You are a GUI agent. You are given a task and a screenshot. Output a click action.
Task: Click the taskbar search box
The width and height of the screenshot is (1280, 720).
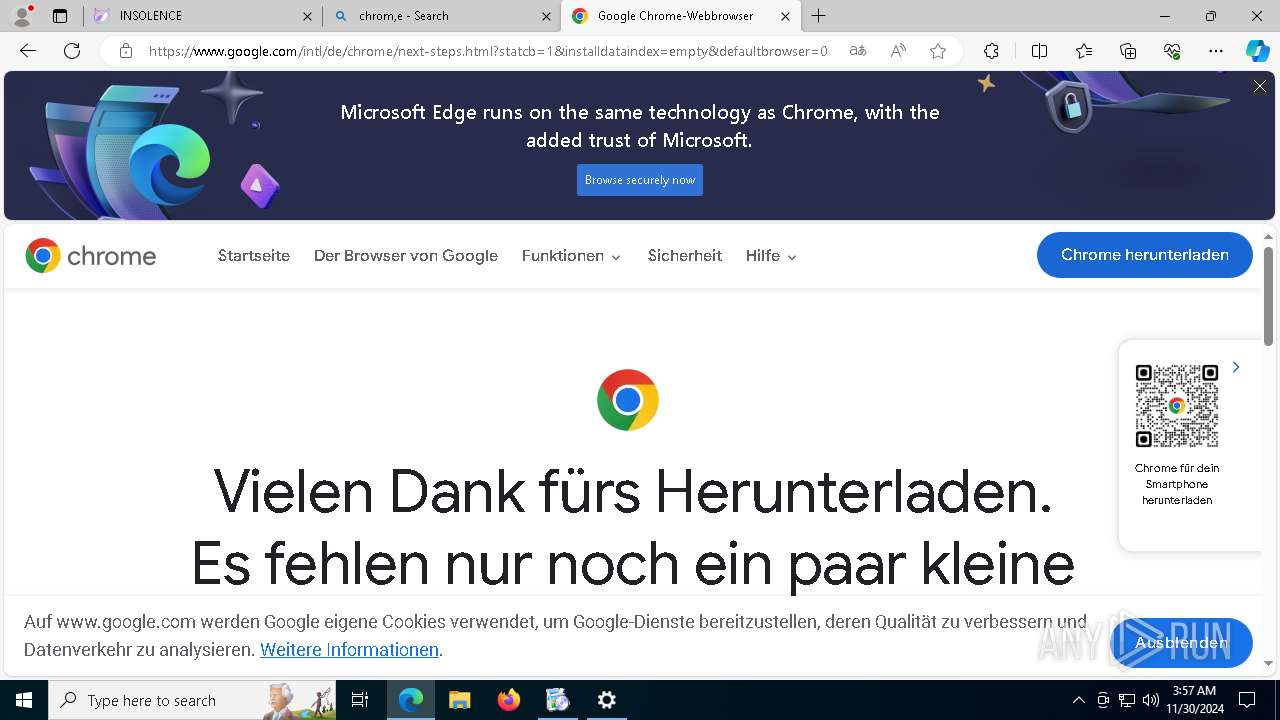click(192, 700)
